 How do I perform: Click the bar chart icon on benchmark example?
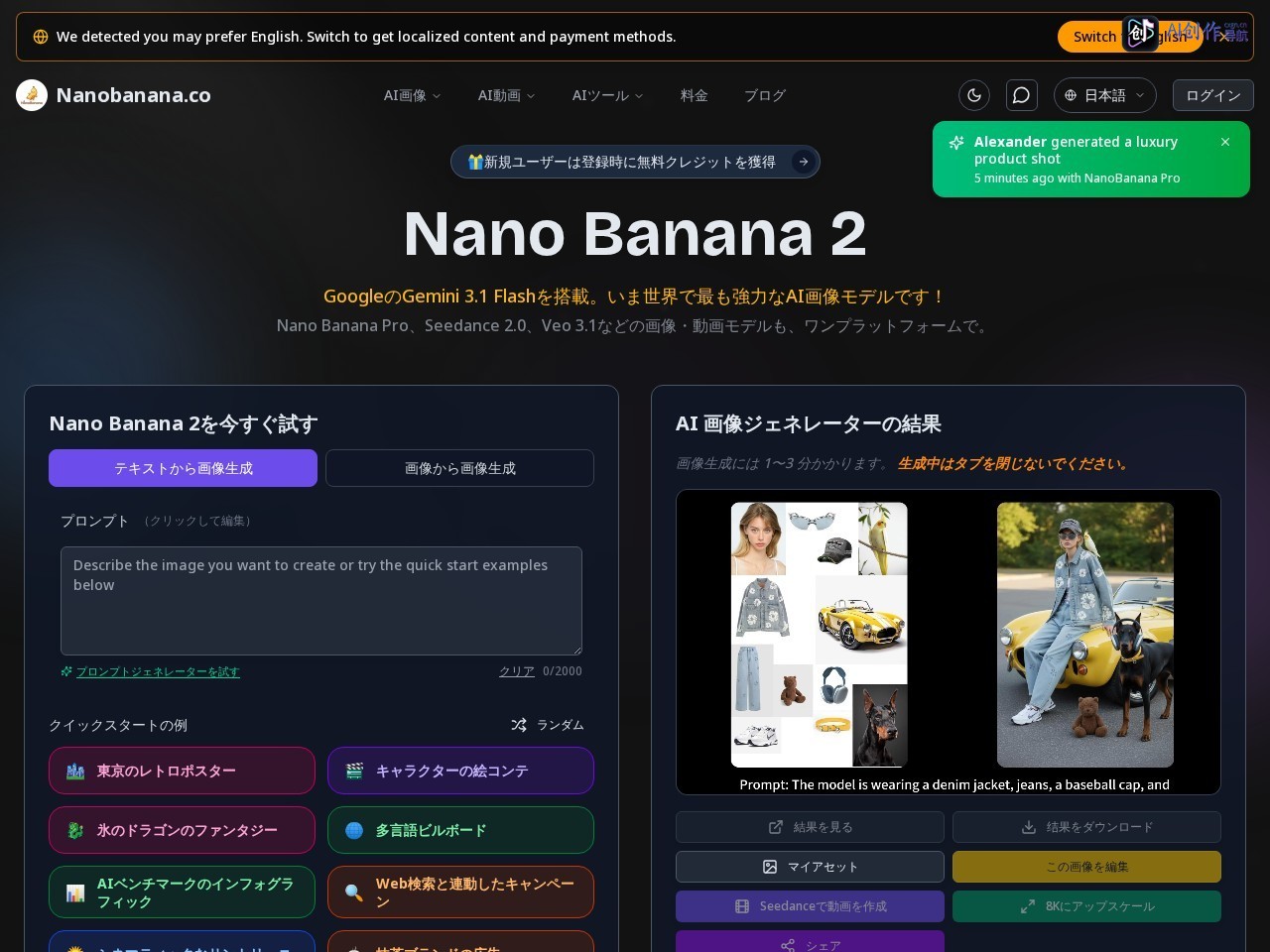point(75,893)
